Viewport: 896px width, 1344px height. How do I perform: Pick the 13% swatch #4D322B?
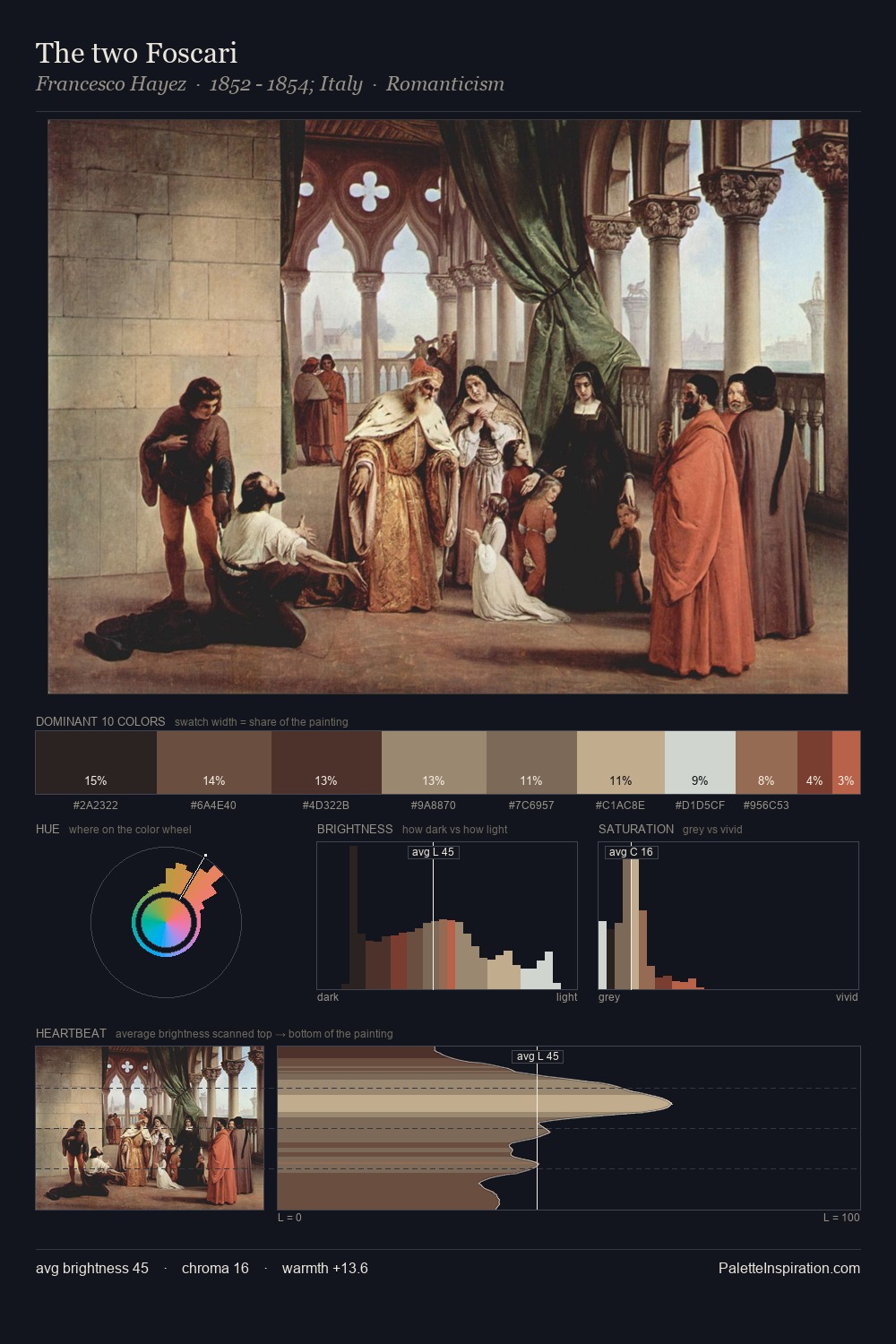[326, 762]
